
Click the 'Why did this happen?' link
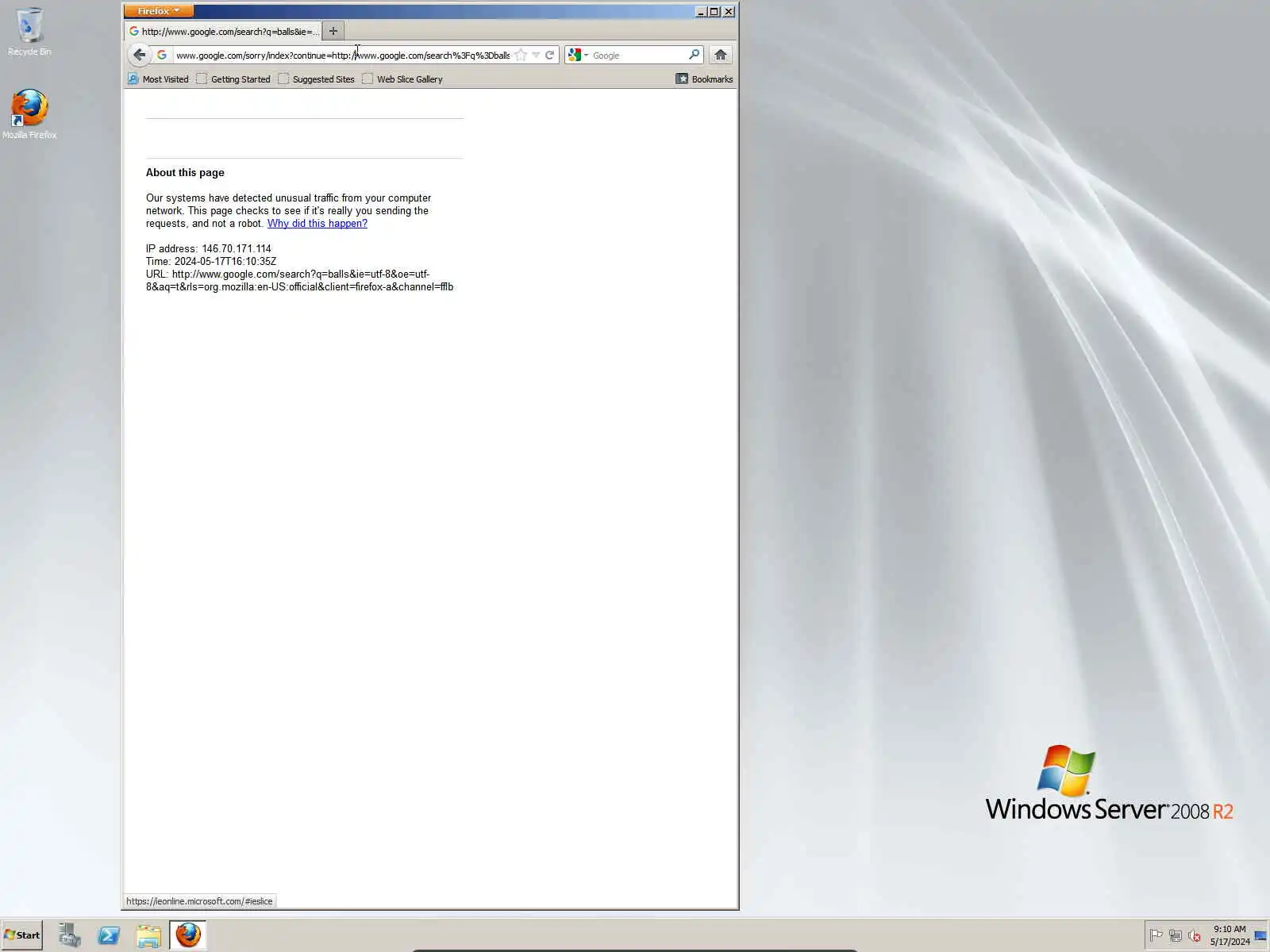tap(317, 224)
